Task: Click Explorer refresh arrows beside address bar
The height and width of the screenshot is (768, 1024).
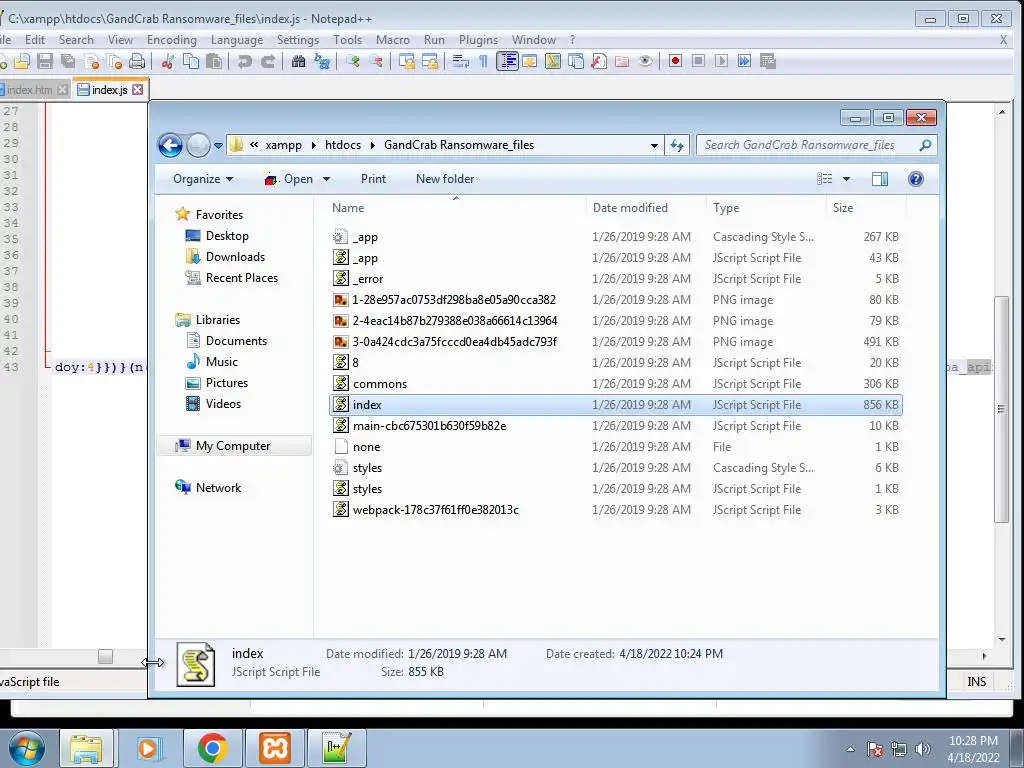Action: [x=677, y=146]
